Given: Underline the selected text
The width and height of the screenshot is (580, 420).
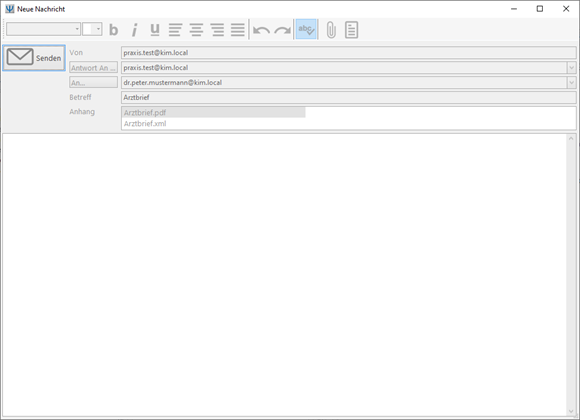Looking at the screenshot, I should point(155,30).
